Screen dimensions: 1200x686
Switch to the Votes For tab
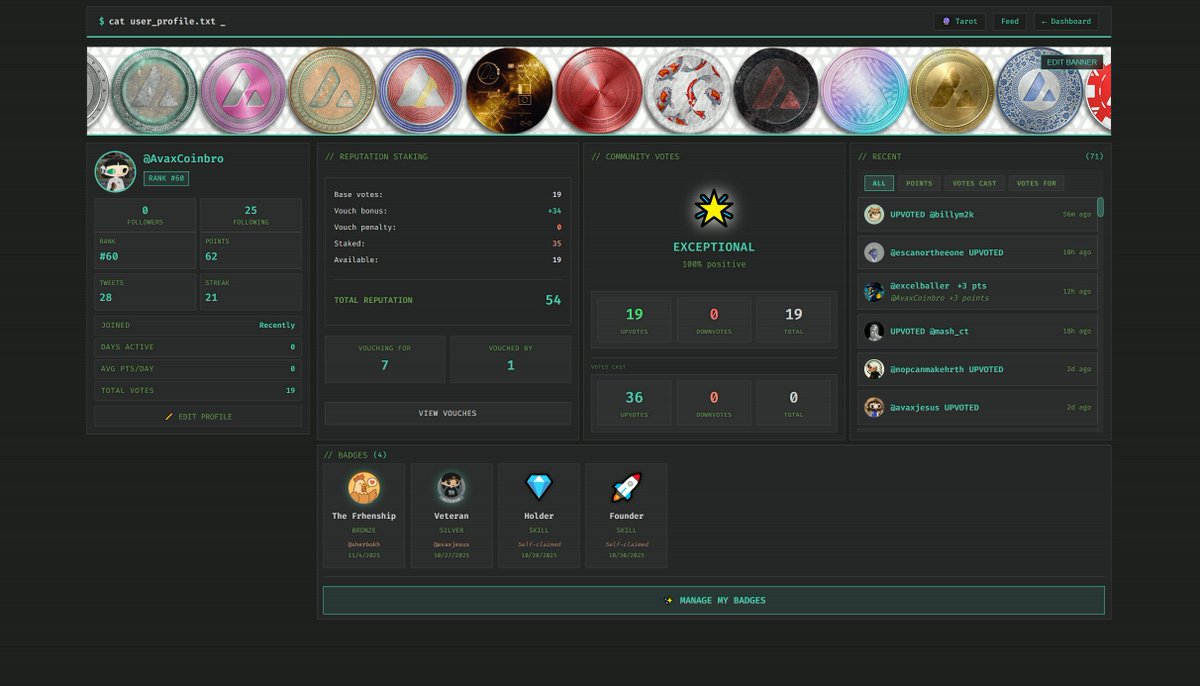(x=1036, y=183)
